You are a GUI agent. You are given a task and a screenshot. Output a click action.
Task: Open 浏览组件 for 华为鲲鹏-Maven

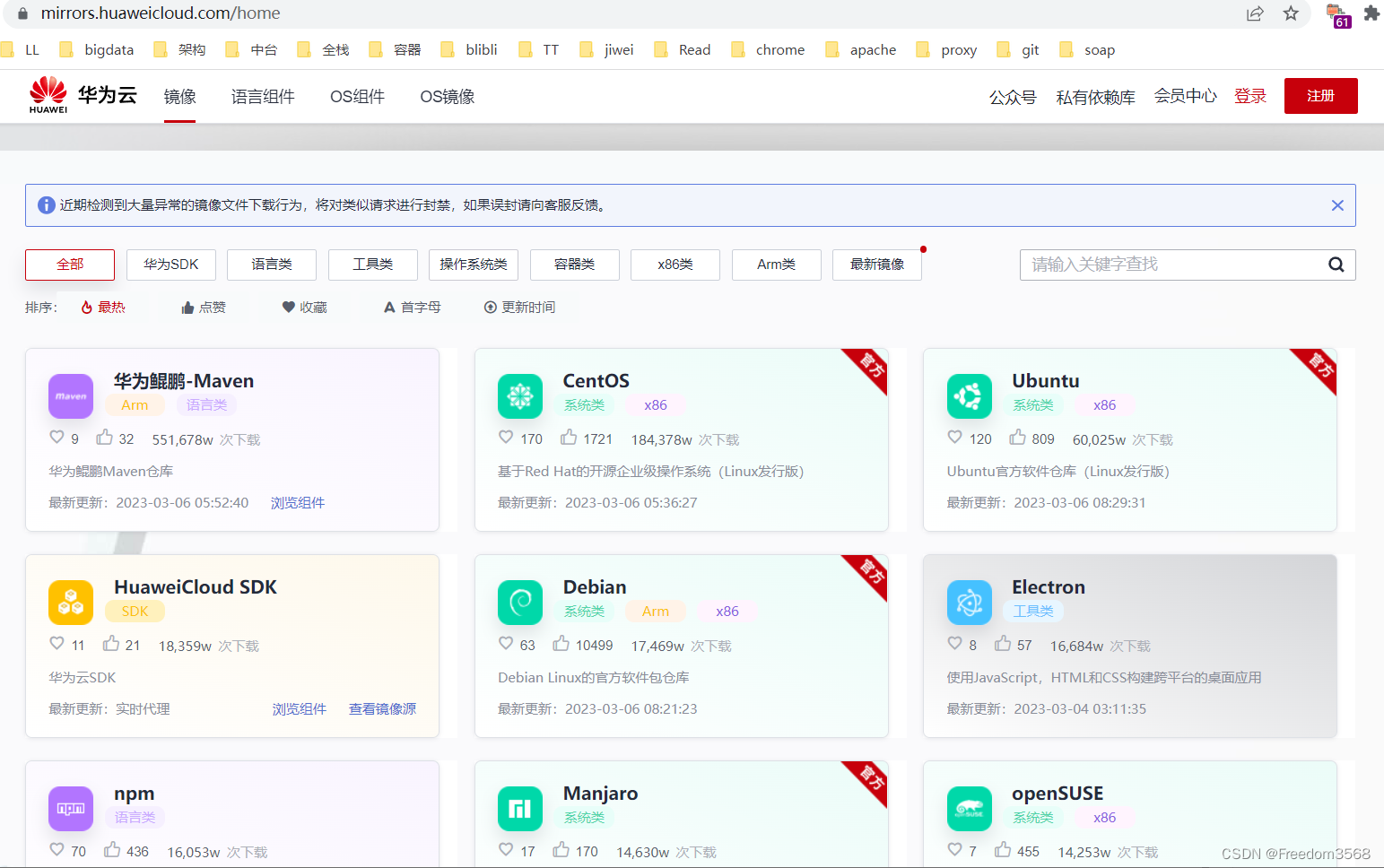297,502
